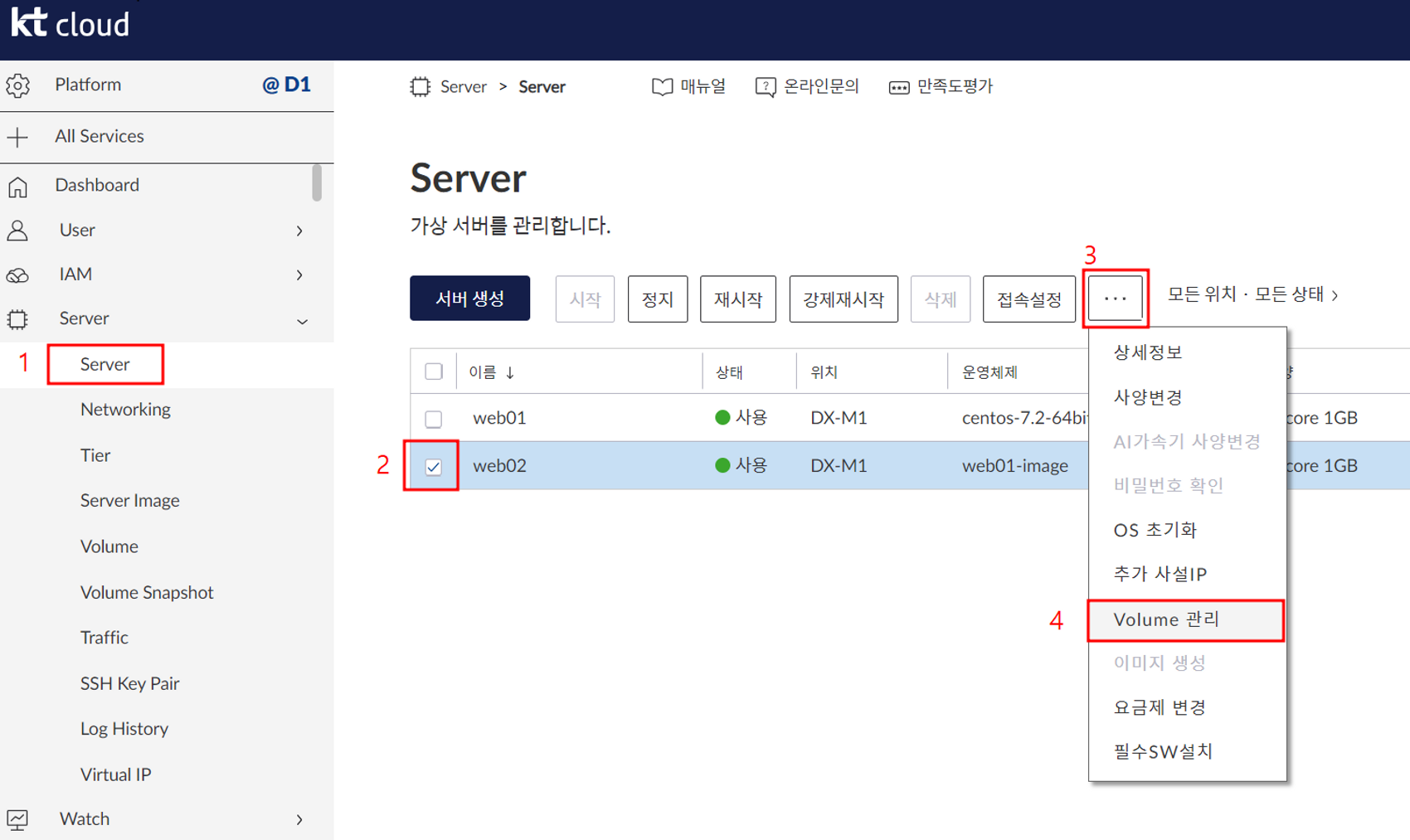Click the 접속설정 button

point(1028,299)
